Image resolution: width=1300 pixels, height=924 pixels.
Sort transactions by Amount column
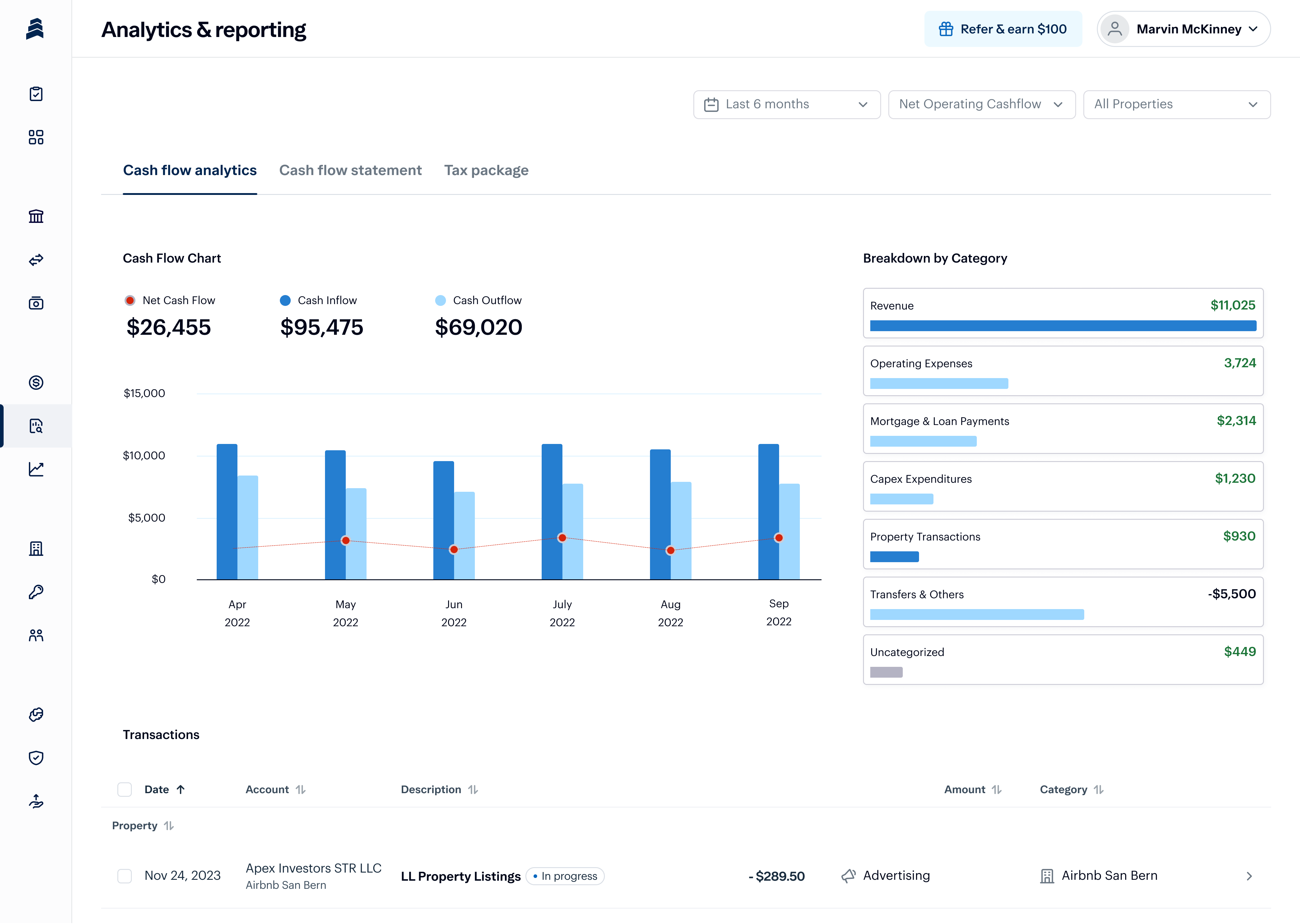tap(972, 790)
